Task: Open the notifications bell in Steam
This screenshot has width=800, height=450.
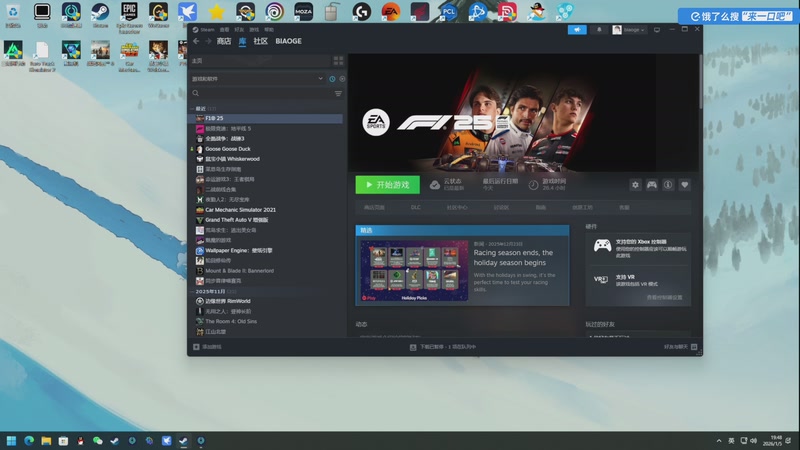Action: pos(599,30)
